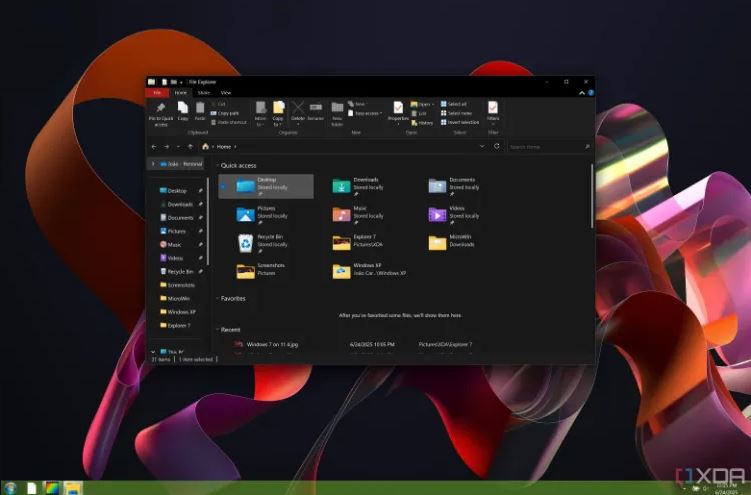Click the File Explorer taskbar icon
The width and height of the screenshot is (751, 495).
pyautogui.click(x=72, y=488)
